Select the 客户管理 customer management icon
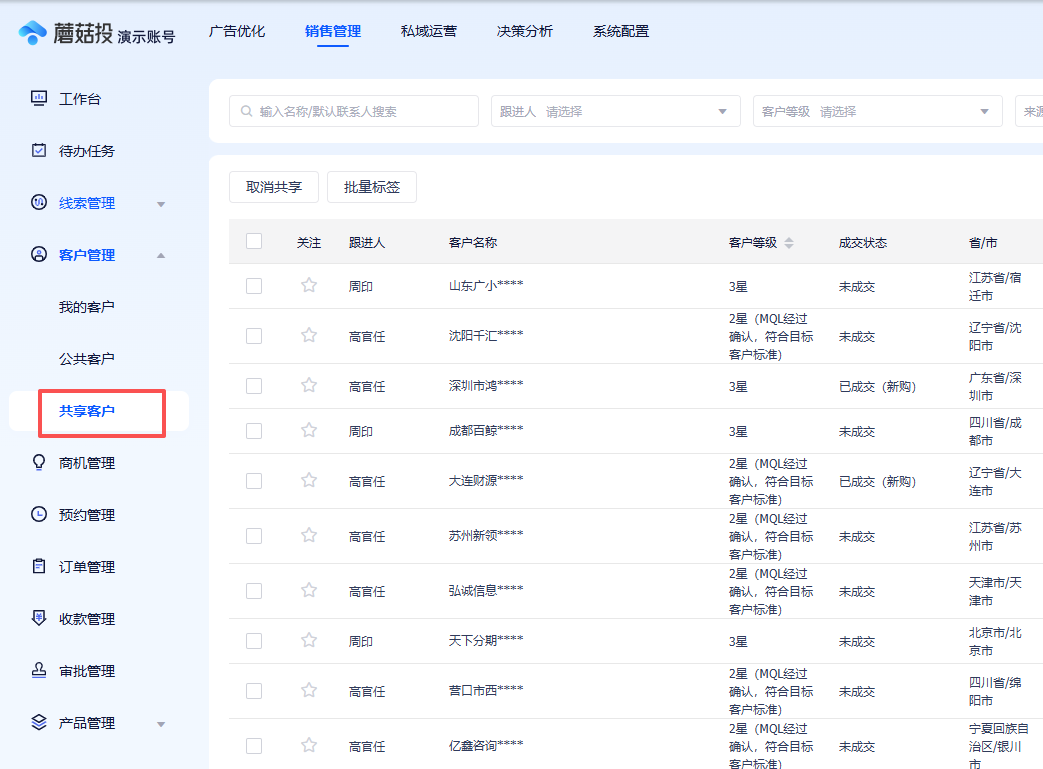1043x769 pixels. [x=38, y=254]
